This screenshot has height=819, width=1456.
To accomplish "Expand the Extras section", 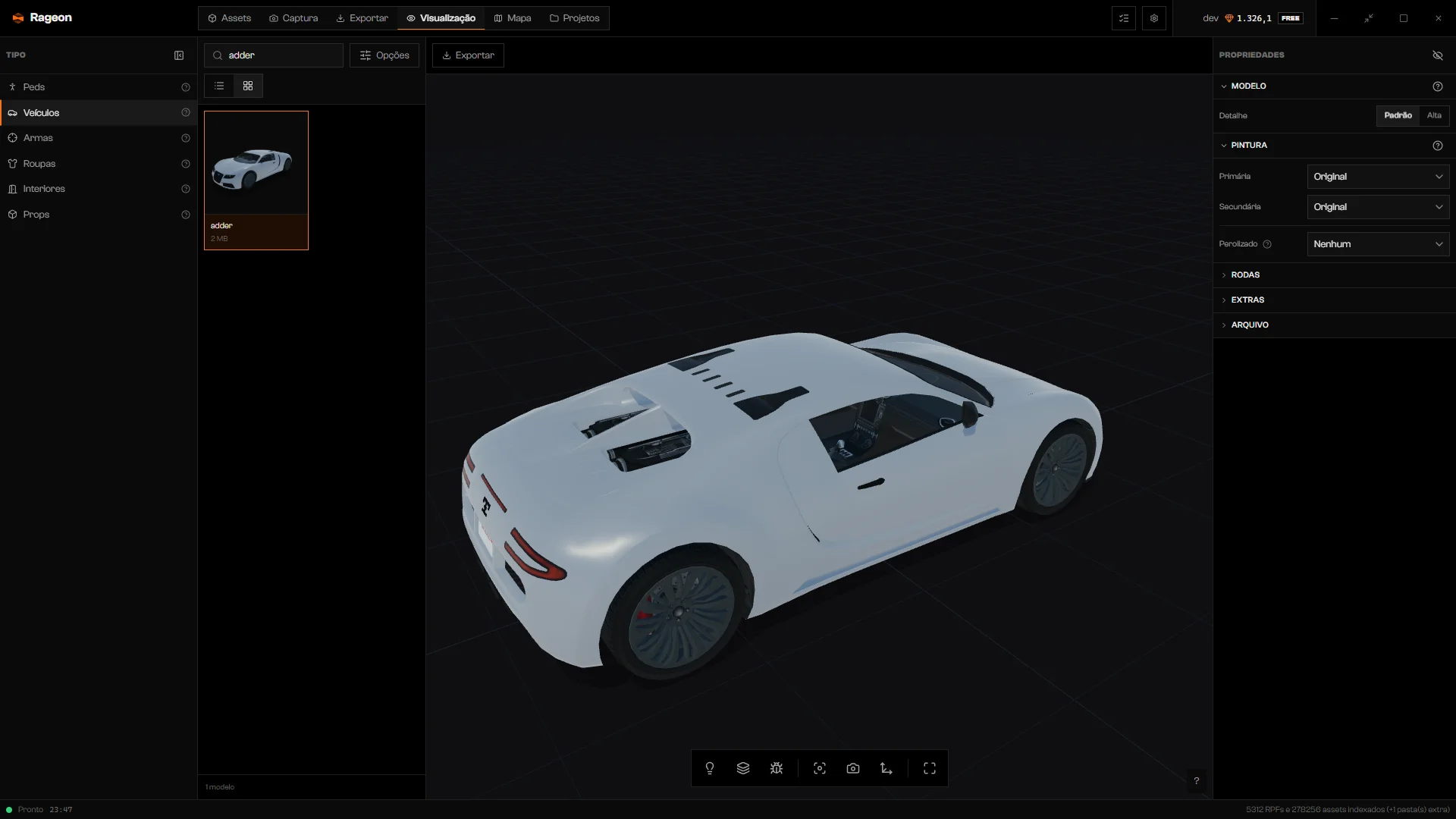I will 1334,300.
